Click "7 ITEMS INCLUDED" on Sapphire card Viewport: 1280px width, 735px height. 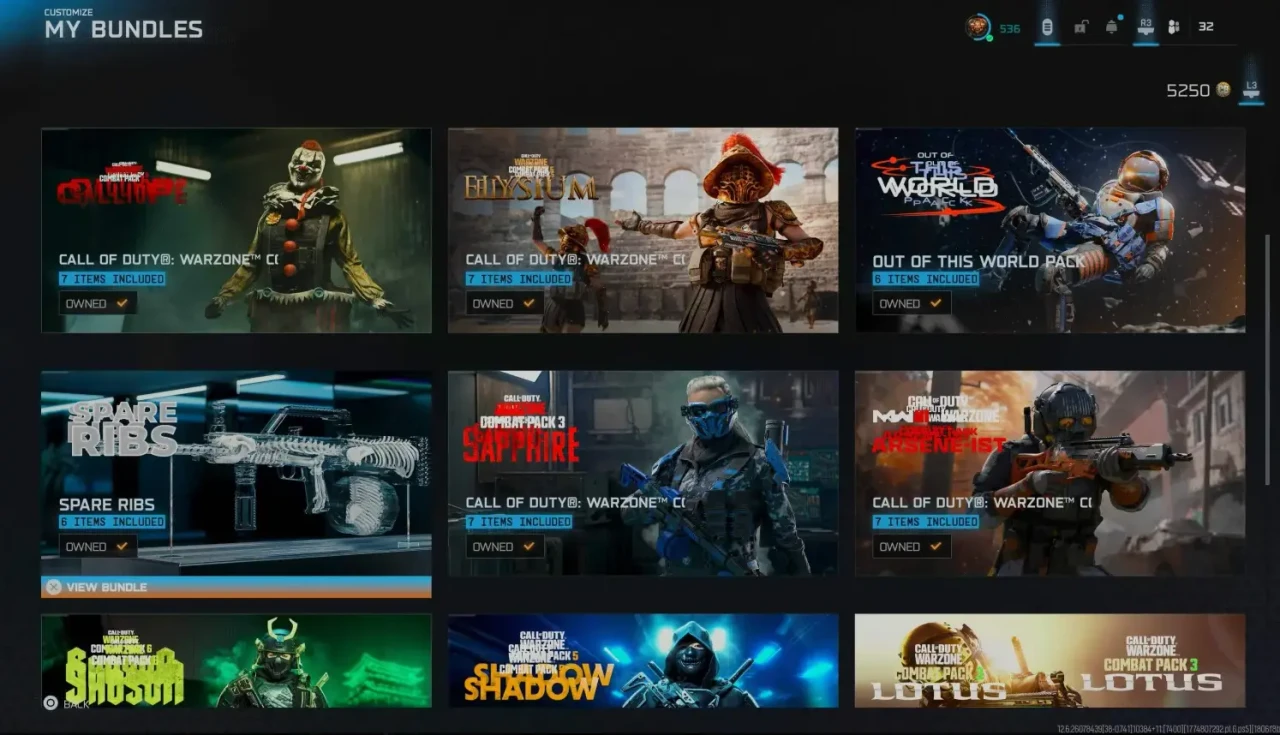pos(519,522)
